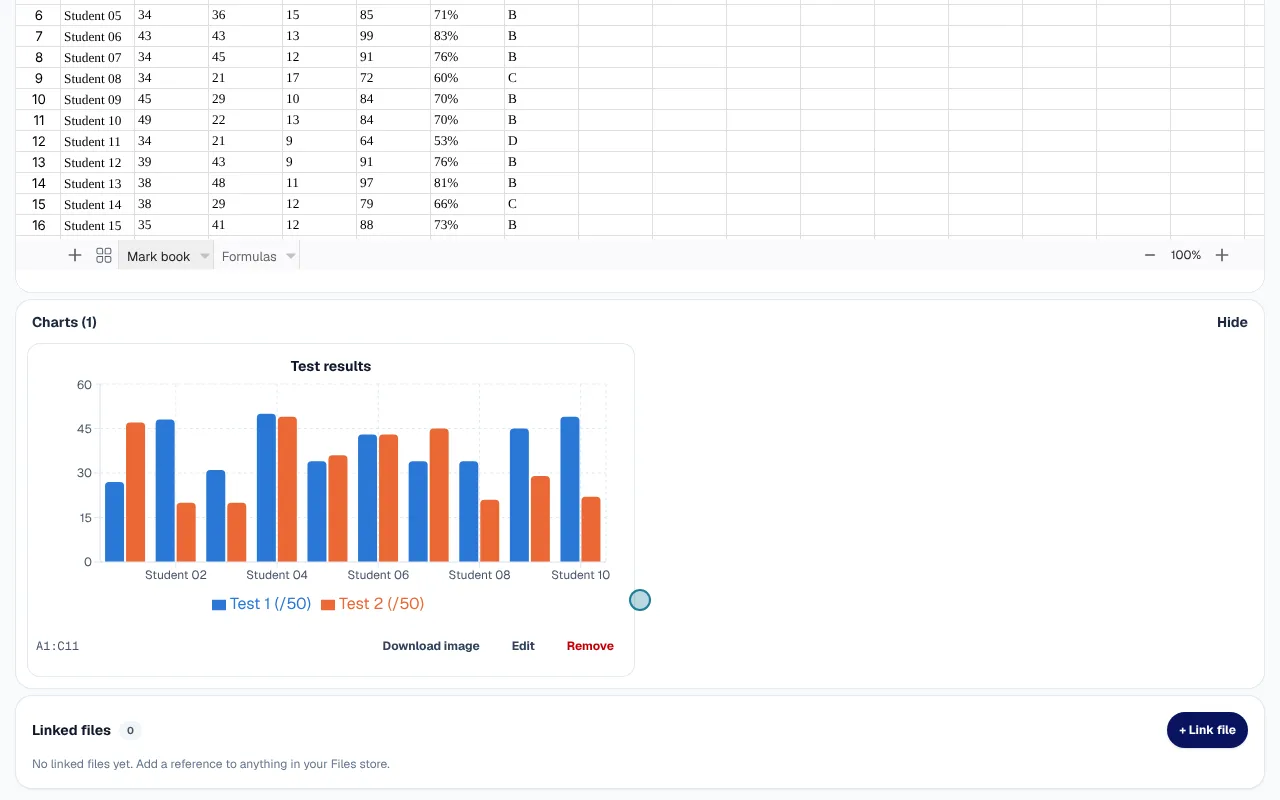Click the Linked files heading

point(71,730)
